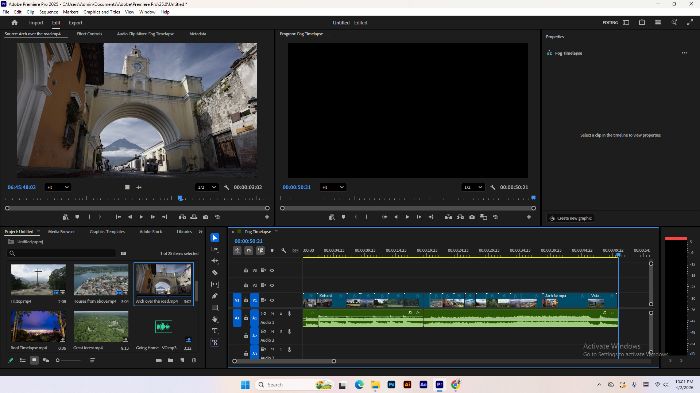Open the Sequence menu
700x393 pixels.
(49, 12)
